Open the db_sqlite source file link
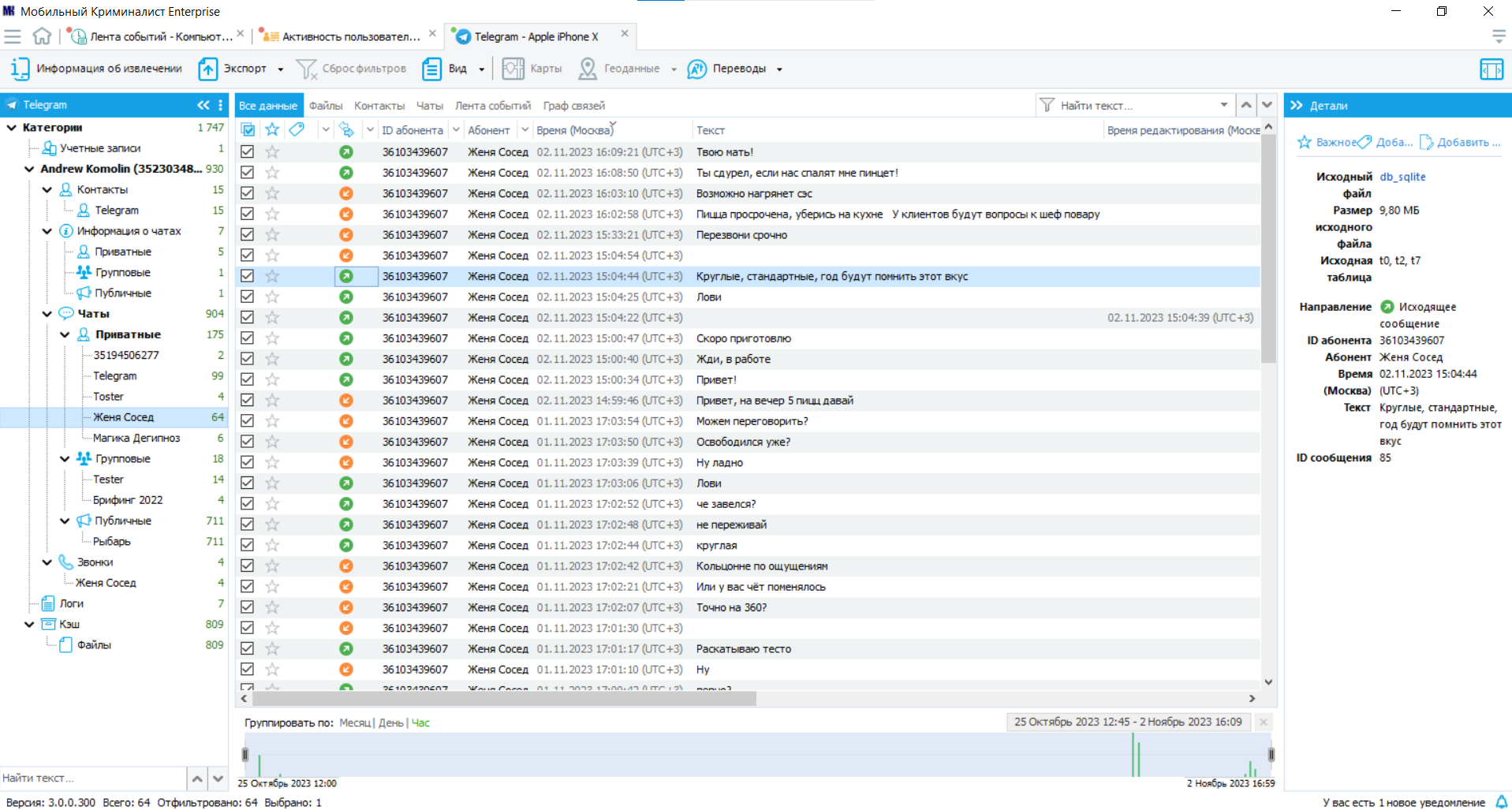The height and width of the screenshot is (810, 1512). pyautogui.click(x=1402, y=177)
